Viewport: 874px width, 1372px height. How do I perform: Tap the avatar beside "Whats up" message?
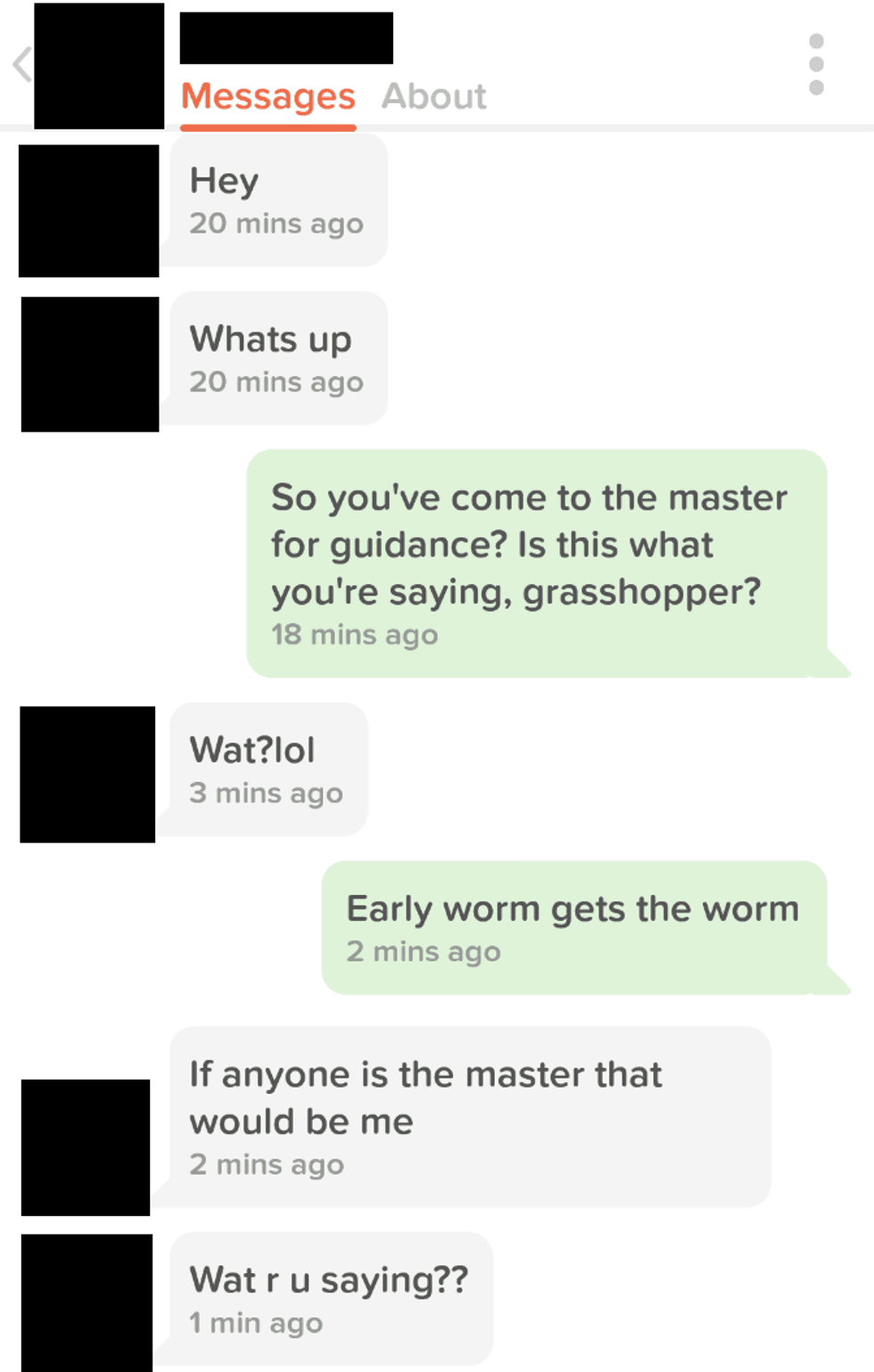(x=90, y=364)
